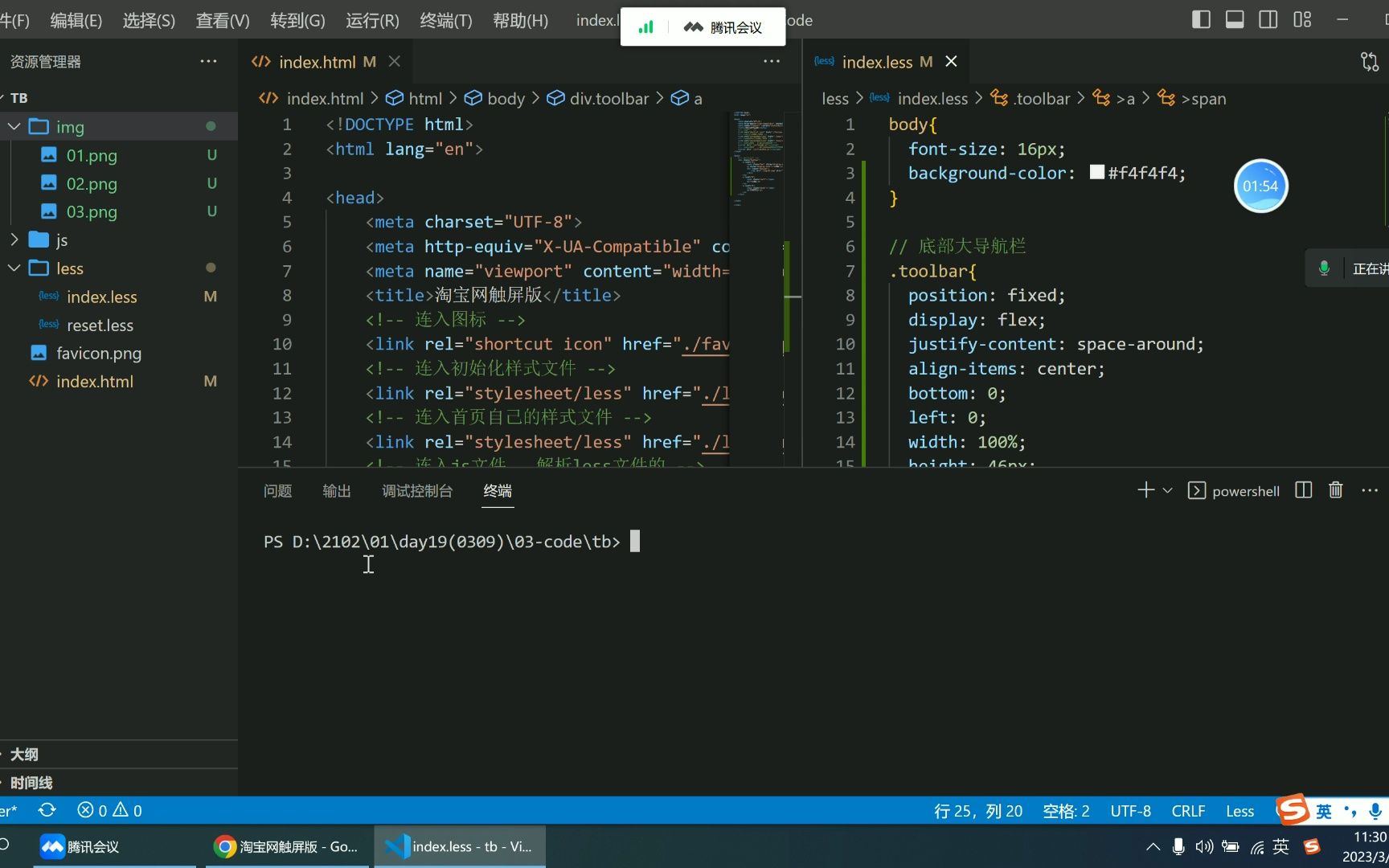Click Tencent Meeting signal strength icon
Screen dimensions: 1389x868
pyautogui.click(x=645, y=27)
